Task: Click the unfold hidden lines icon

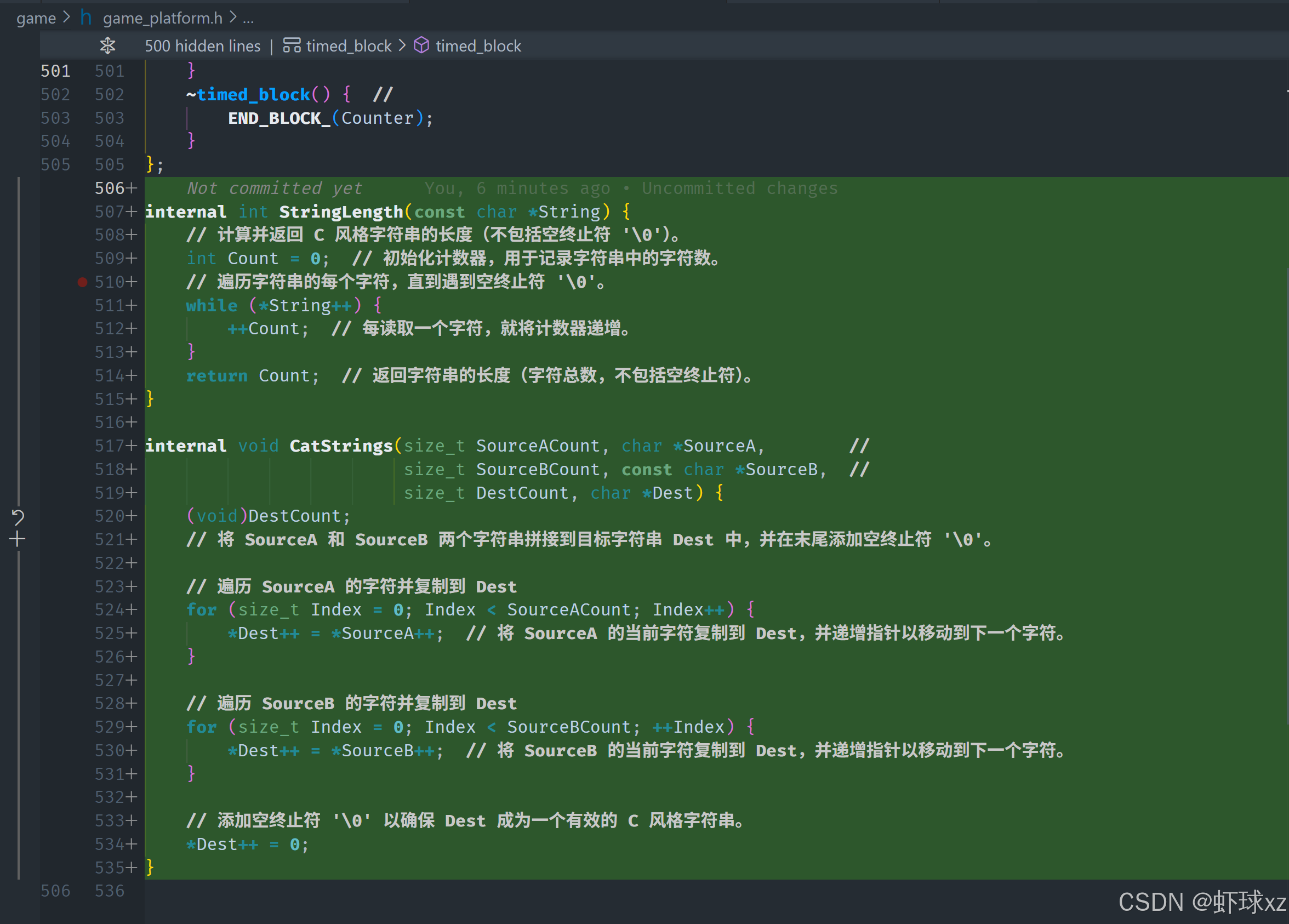Action: pos(107,45)
